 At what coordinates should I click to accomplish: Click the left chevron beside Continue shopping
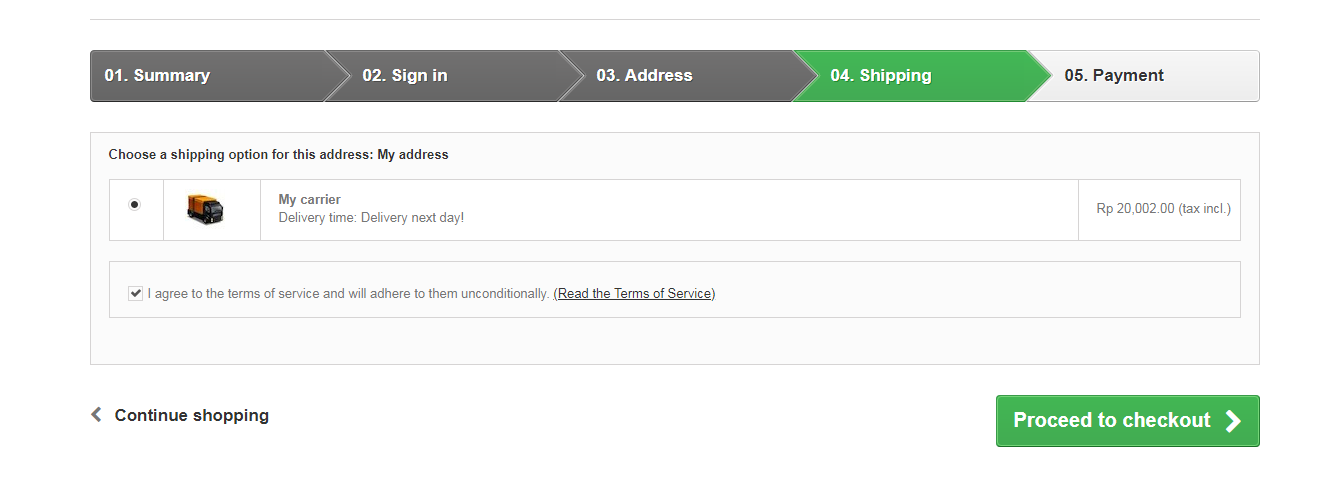tap(96, 415)
